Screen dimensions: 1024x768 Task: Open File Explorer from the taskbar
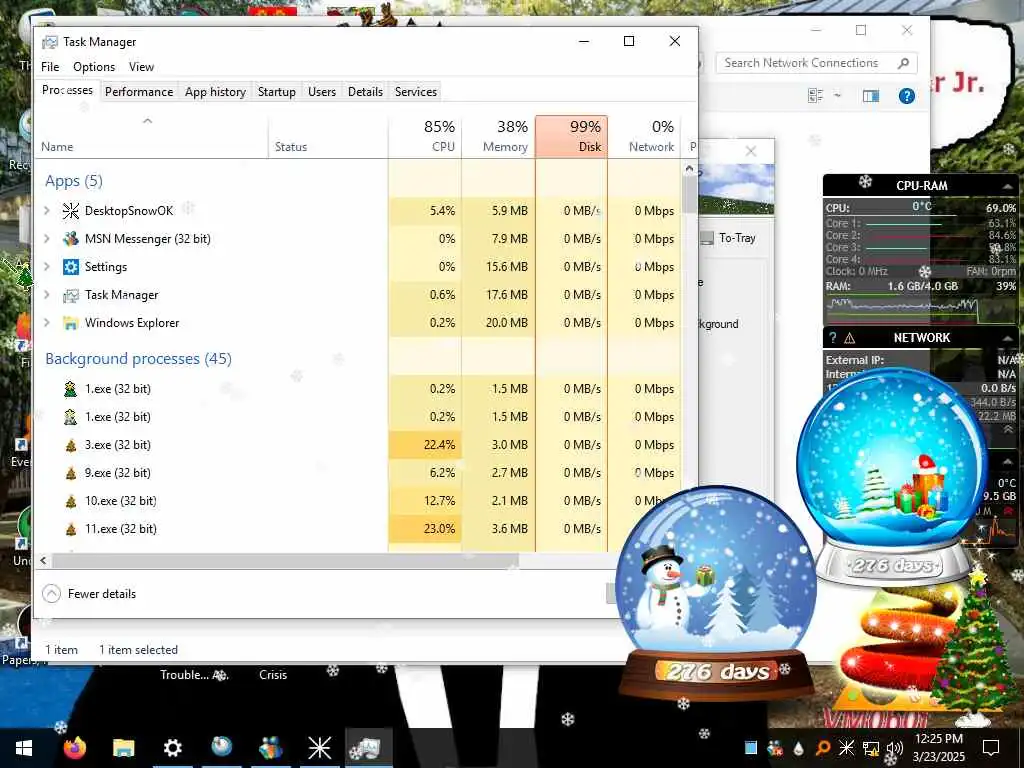coord(123,748)
